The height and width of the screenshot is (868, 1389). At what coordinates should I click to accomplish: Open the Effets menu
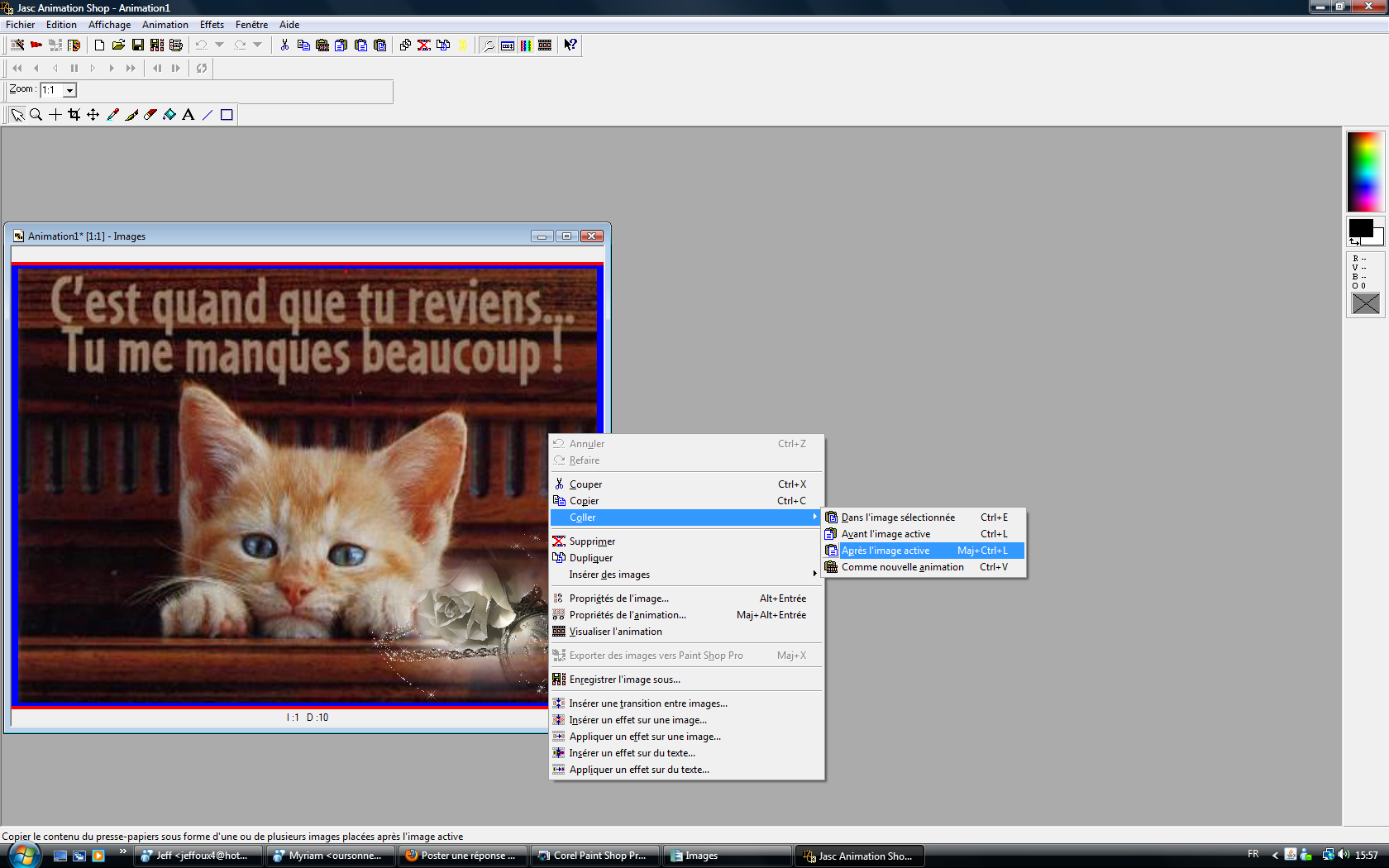point(212,25)
